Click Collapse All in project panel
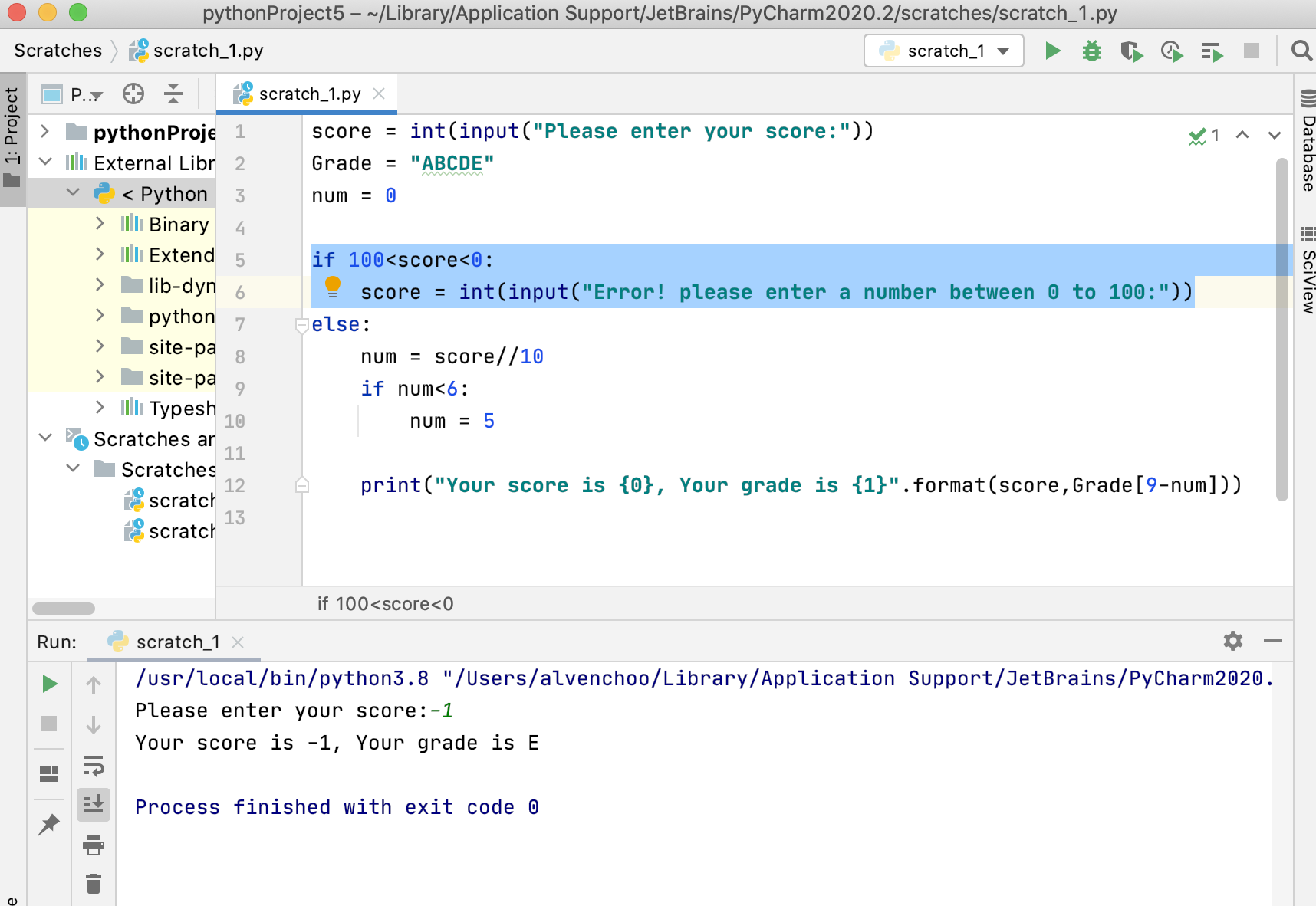The image size is (1316, 906). point(173,94)
